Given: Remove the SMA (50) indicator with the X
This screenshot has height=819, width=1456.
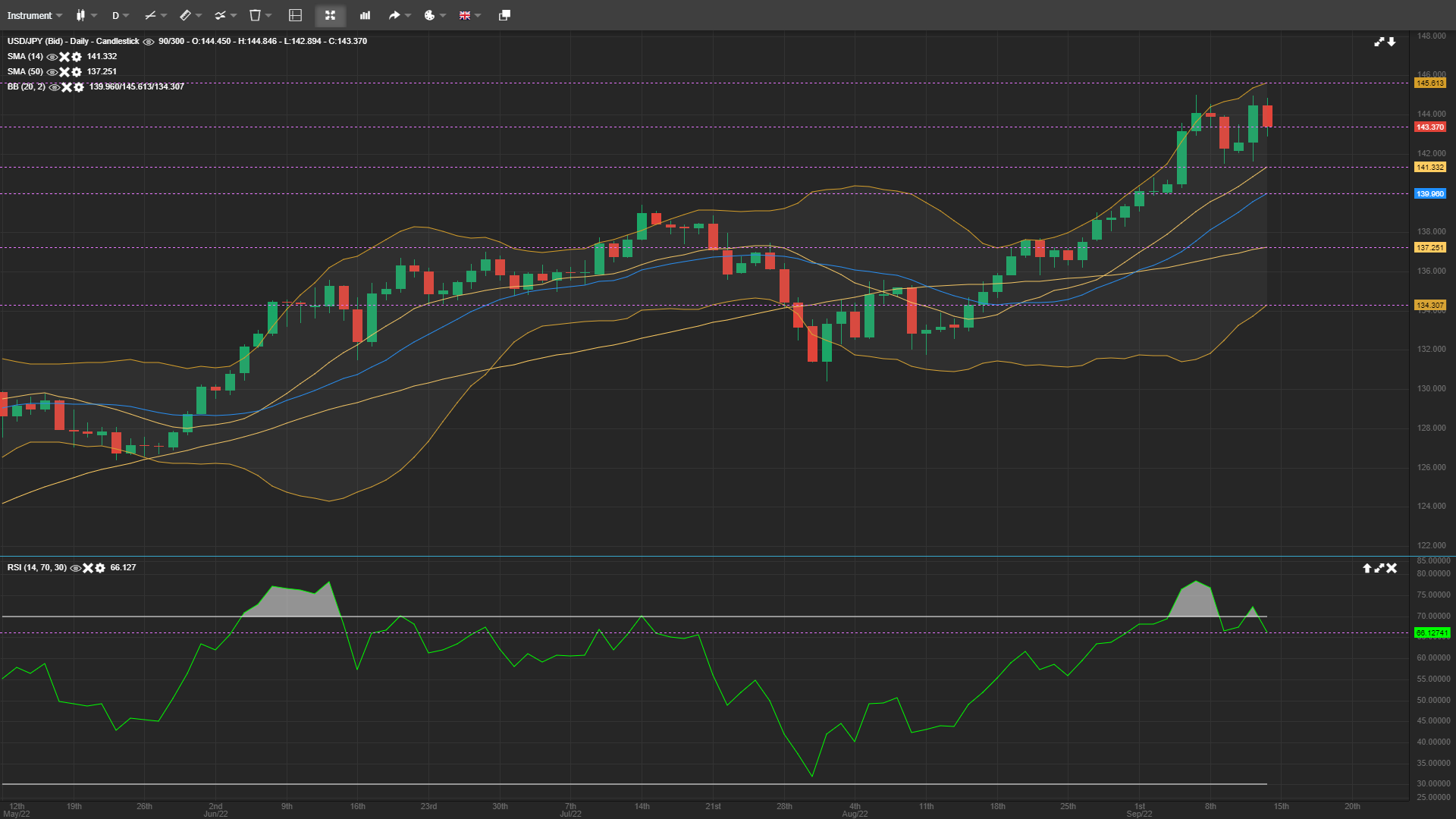Looking at the screenshot, I should (x=64, y=72).
